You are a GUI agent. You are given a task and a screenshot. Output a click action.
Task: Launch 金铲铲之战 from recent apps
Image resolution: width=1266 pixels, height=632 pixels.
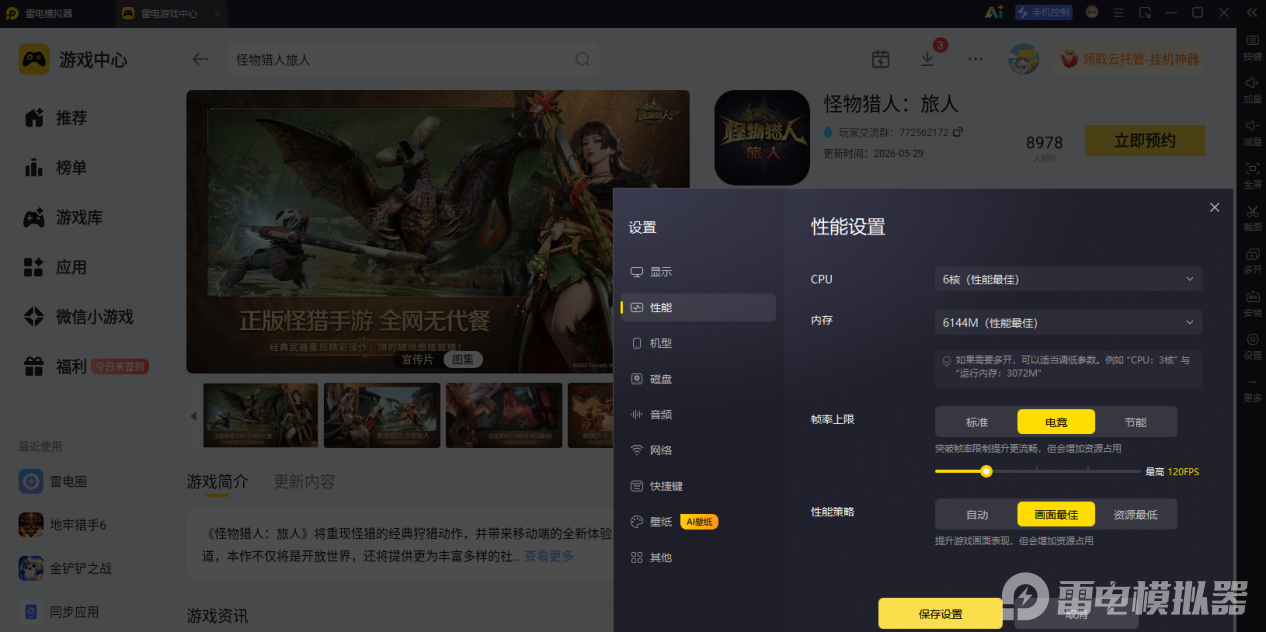point(65,568)
